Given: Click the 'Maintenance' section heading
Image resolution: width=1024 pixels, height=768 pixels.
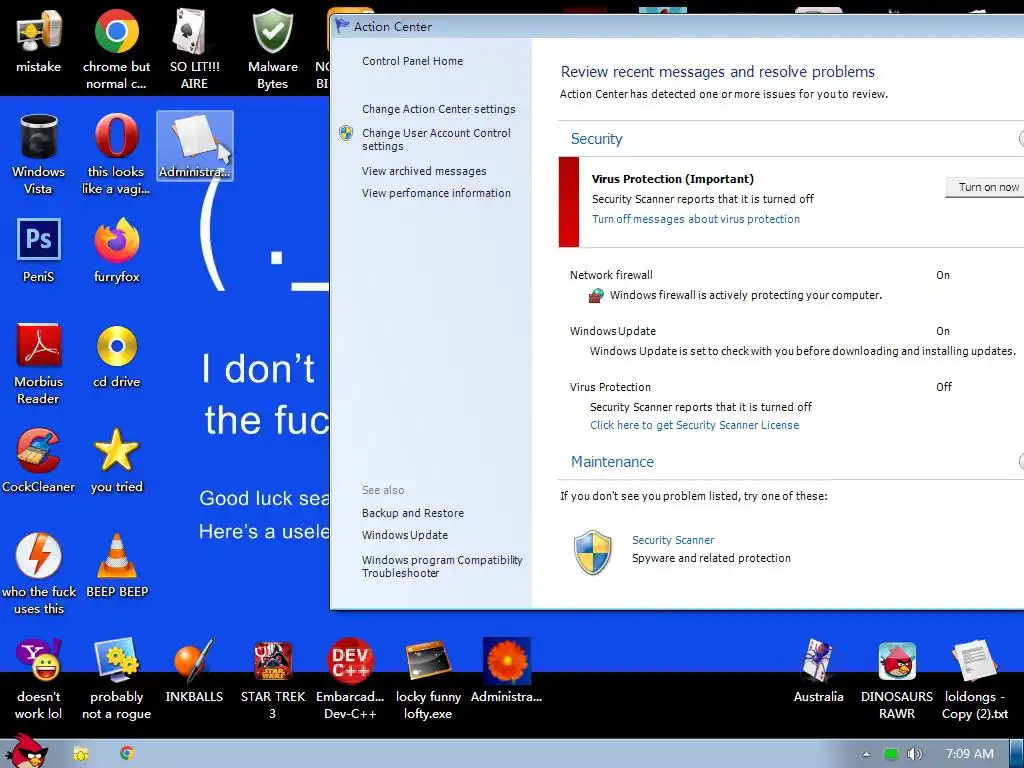Looking at the screenshot, I should pos(612,462).
